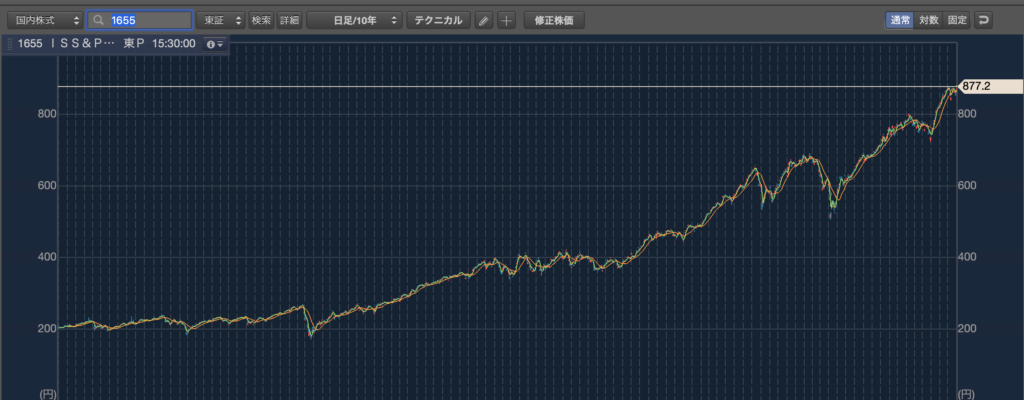Viewport: 1024px width, 400px height.
Task: Click the 東Ｐ market label
Action: pyautogui.click(x=134, y=44)
